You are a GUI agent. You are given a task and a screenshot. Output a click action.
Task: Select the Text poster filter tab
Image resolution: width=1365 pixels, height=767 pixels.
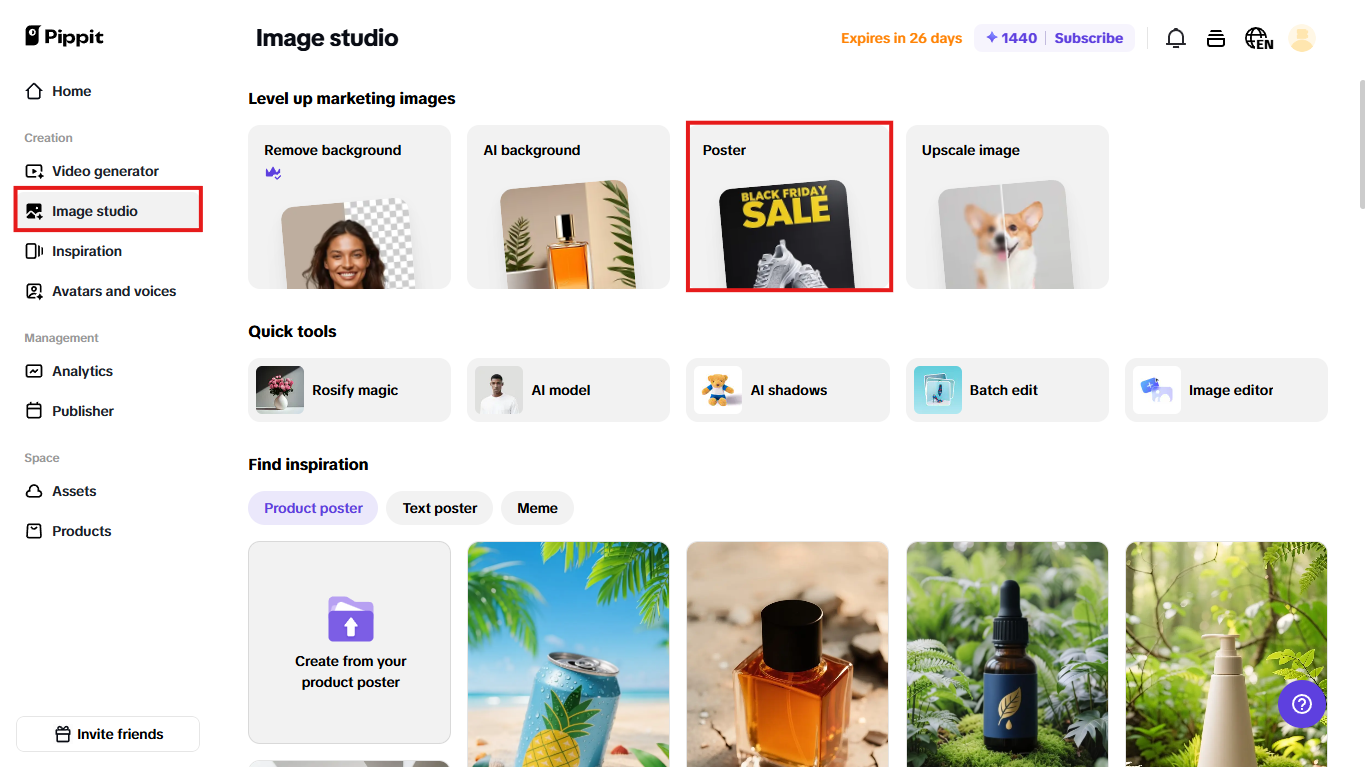coord(439,508)
